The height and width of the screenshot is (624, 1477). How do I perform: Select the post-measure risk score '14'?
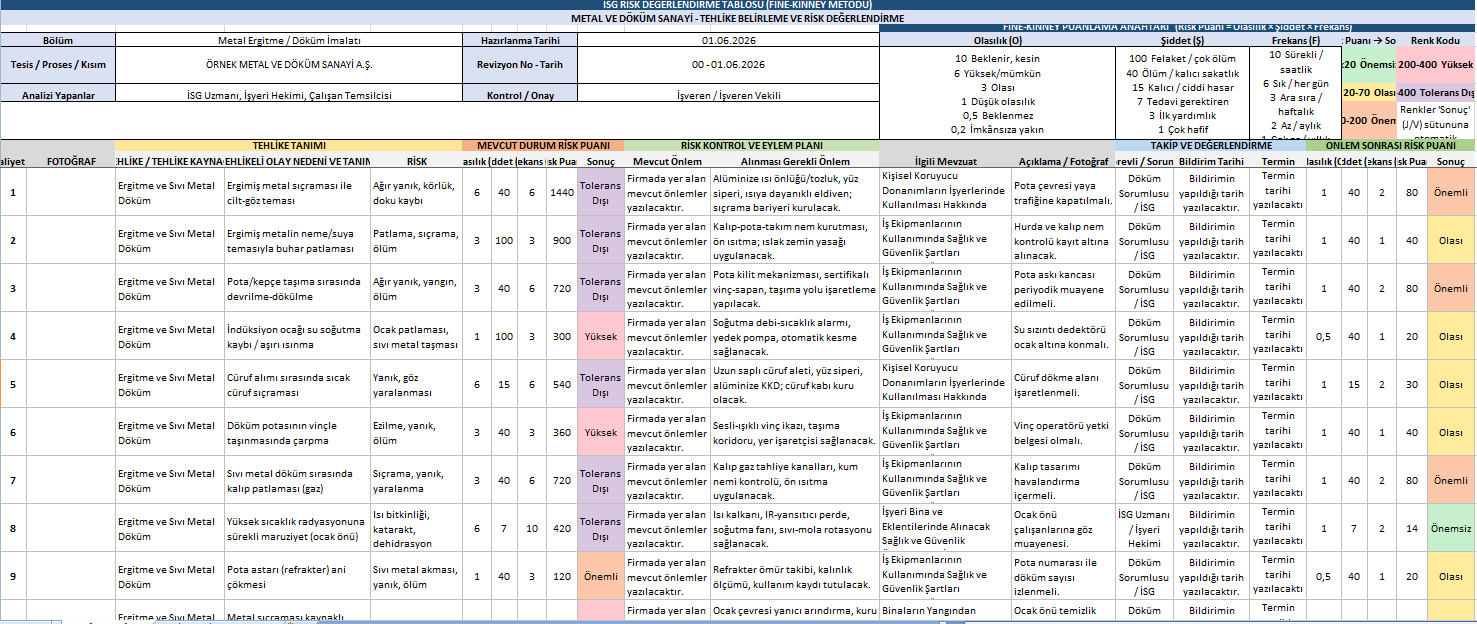tap(1411, 528)
